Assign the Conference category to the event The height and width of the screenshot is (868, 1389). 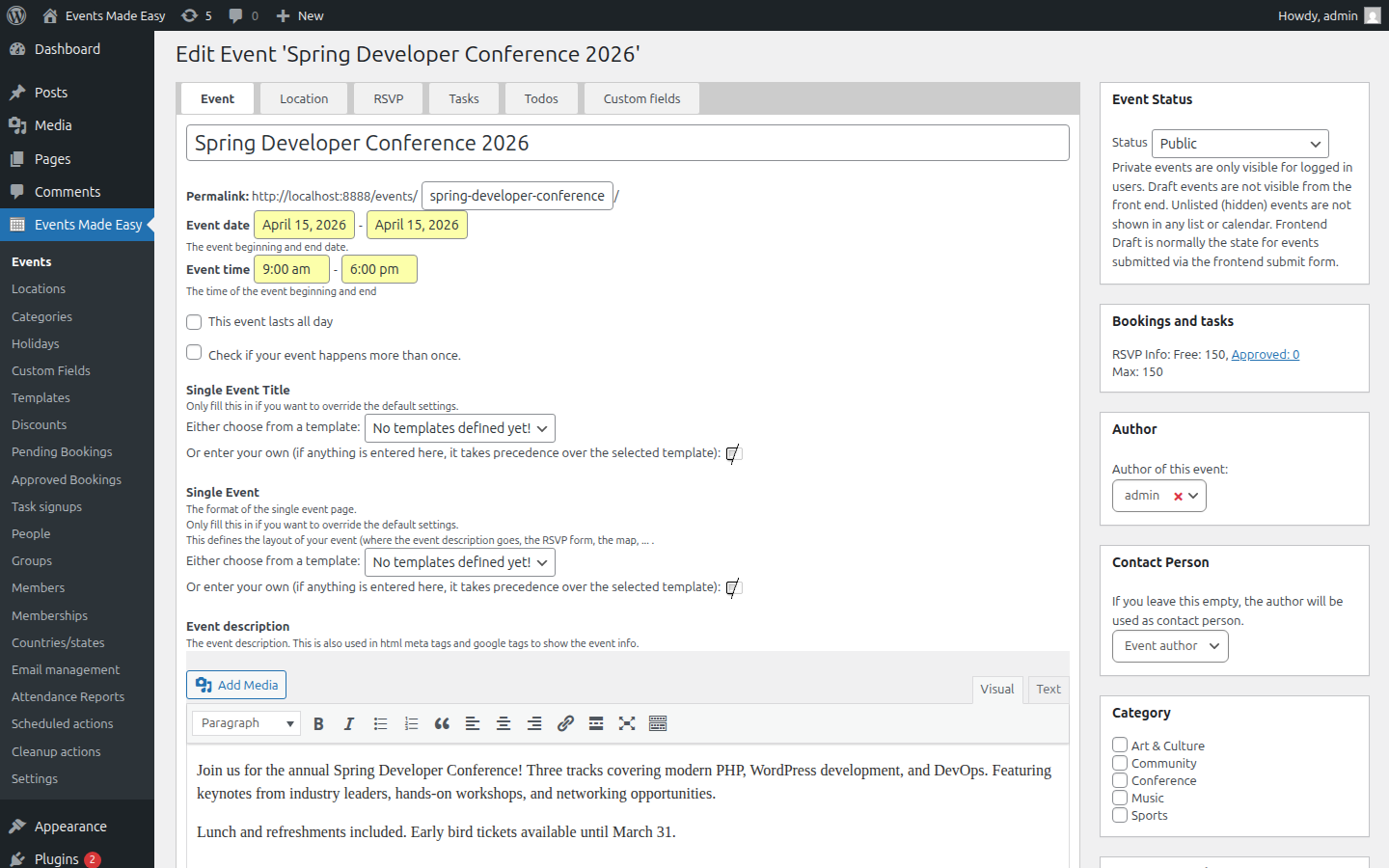pos(1120,780)
